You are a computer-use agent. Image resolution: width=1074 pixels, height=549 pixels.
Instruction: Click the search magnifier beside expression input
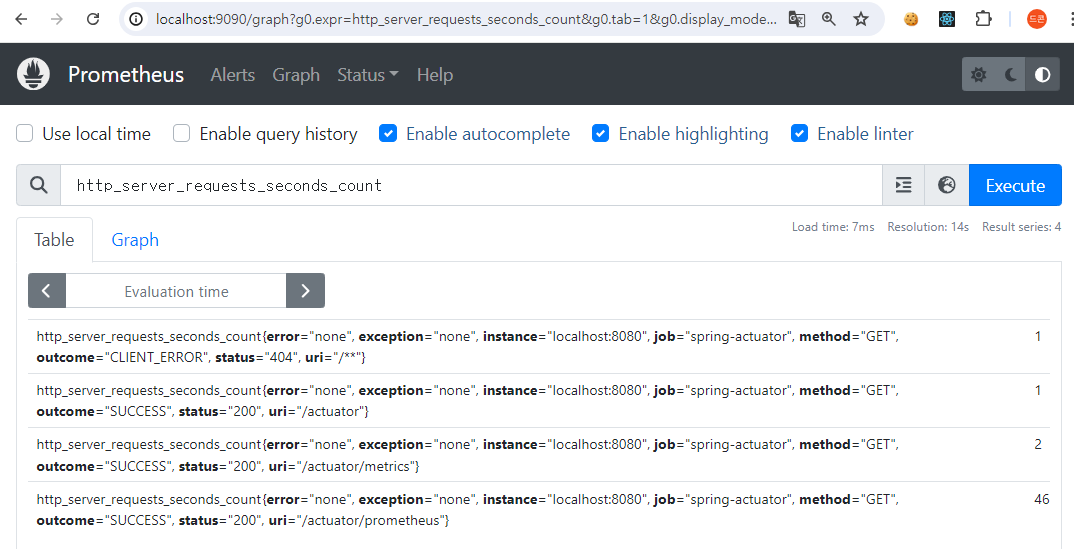(x=39, y=185)
